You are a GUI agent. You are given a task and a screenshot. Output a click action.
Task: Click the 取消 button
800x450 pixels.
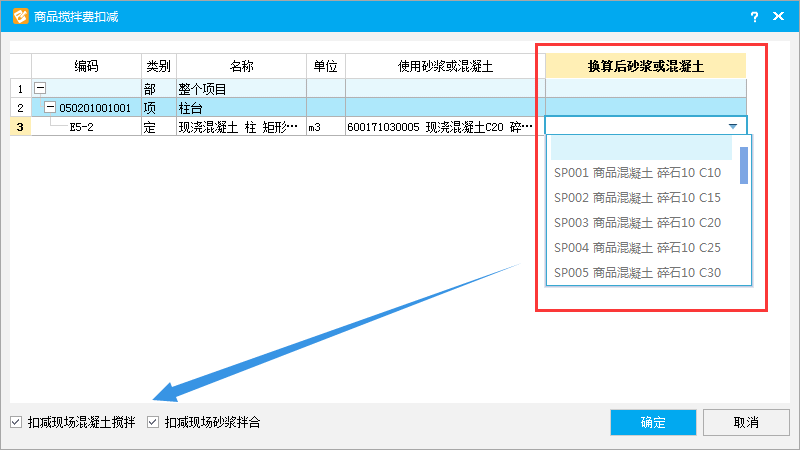coord(746,422)
